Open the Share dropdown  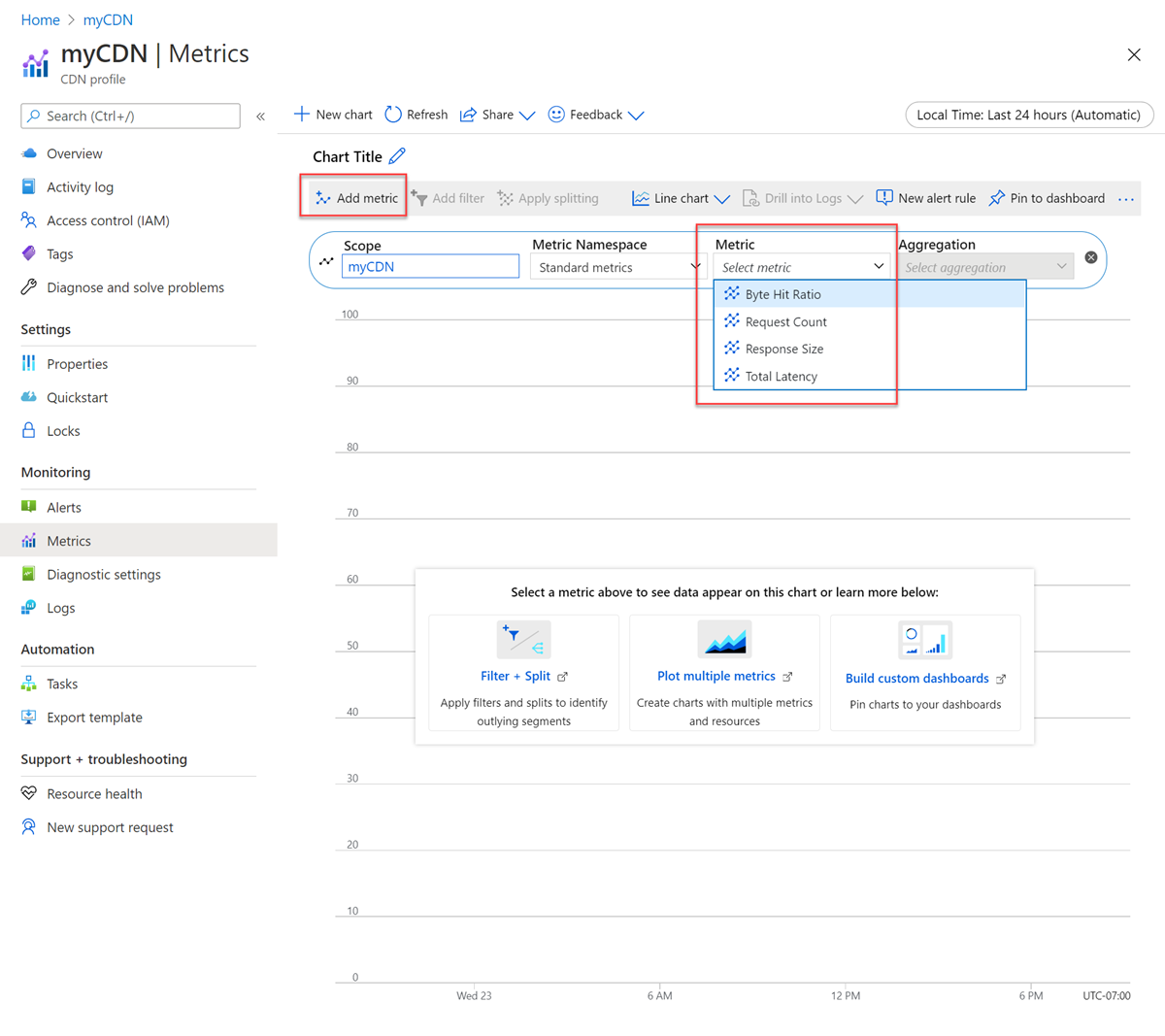coord(497,115)
